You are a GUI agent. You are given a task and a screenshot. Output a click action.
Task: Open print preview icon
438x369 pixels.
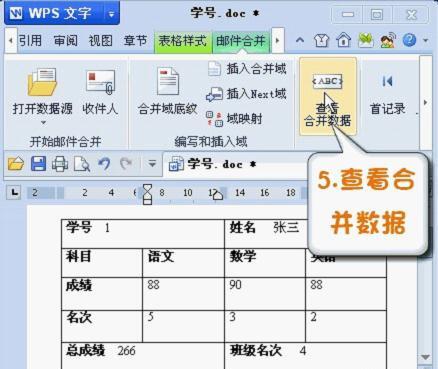(x=82, y=164)
